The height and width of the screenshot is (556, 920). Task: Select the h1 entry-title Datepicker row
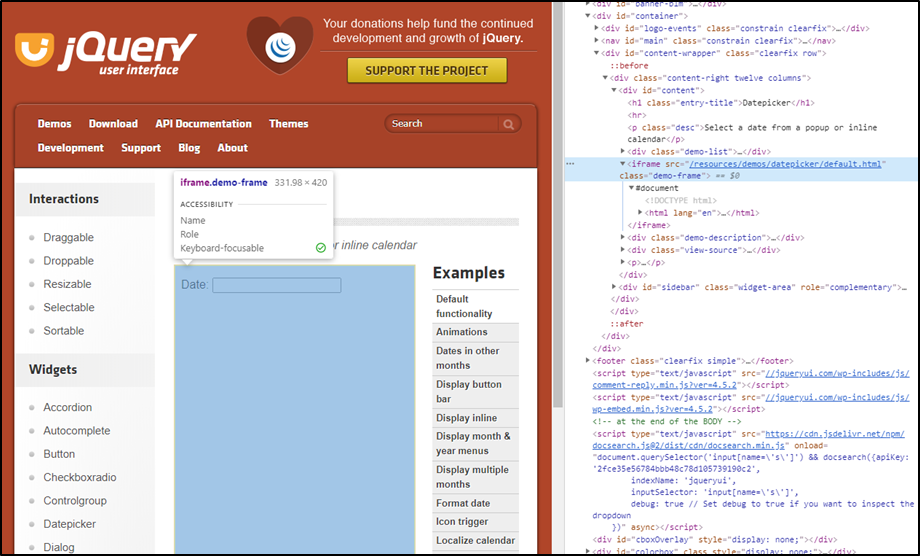tap(721, 103)
